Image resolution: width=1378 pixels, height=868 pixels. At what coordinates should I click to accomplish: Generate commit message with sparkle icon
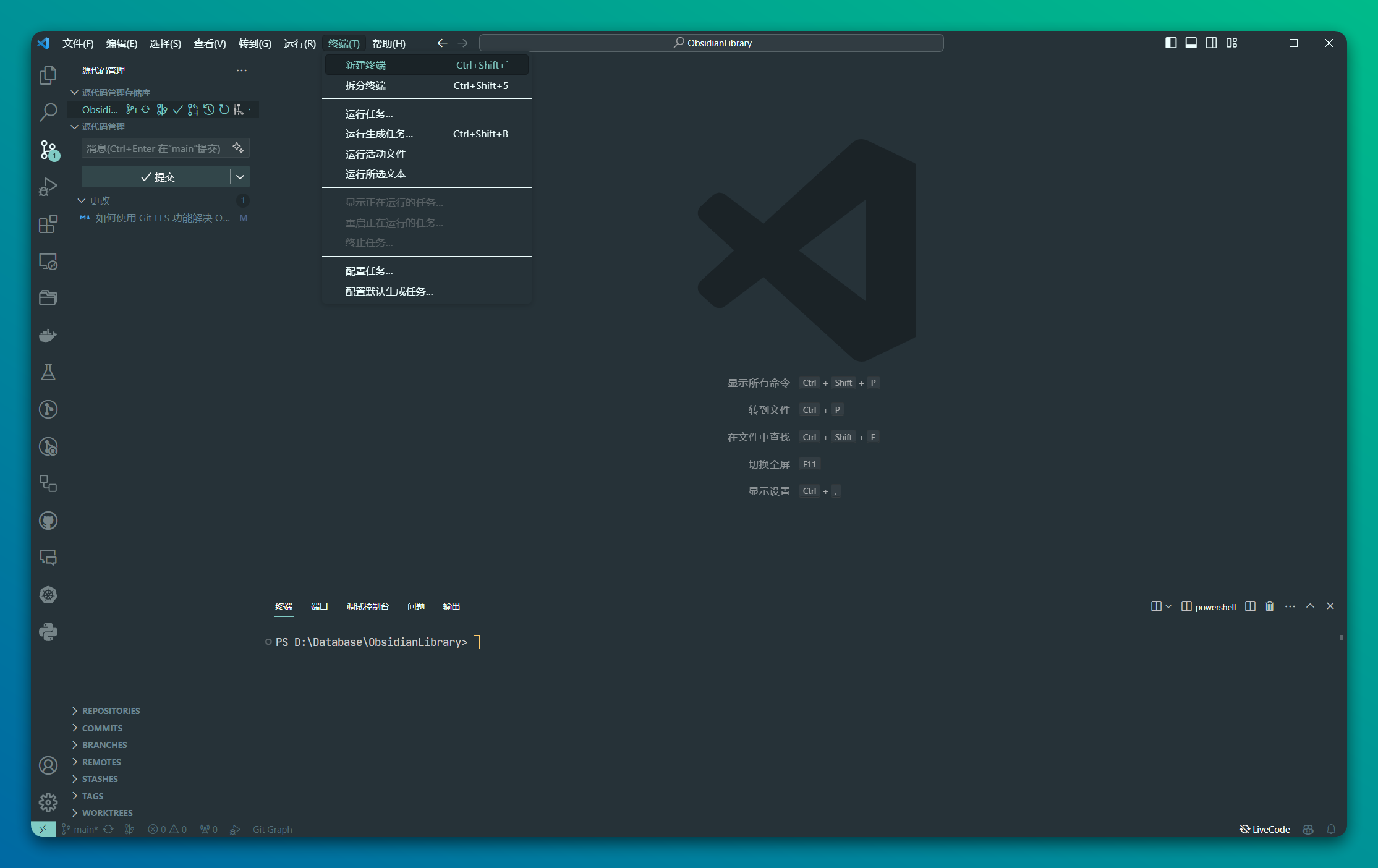tap(238, 148)
